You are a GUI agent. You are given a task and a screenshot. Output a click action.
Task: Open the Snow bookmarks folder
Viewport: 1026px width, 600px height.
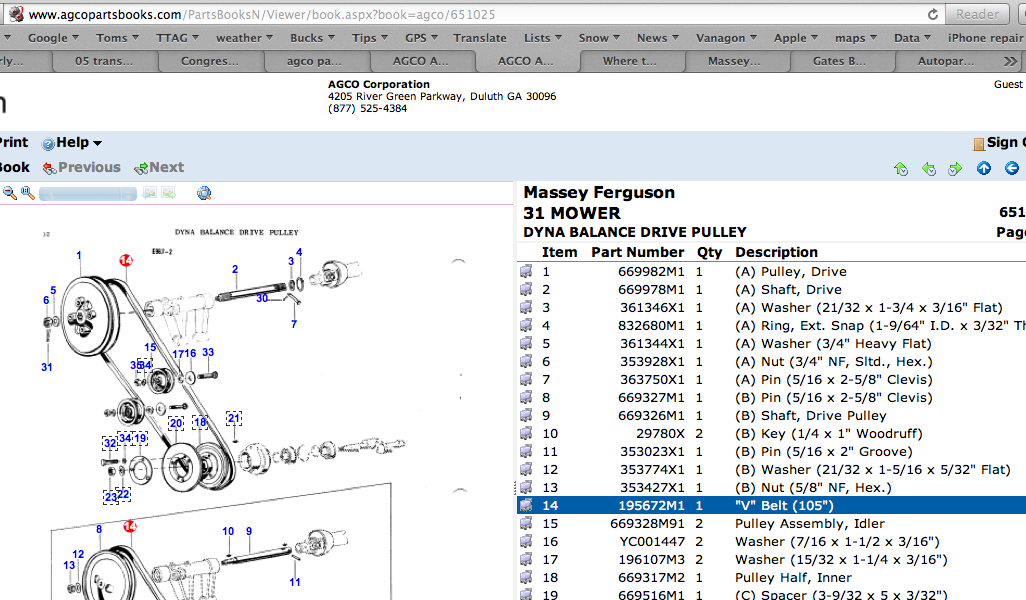pos(599,38)
